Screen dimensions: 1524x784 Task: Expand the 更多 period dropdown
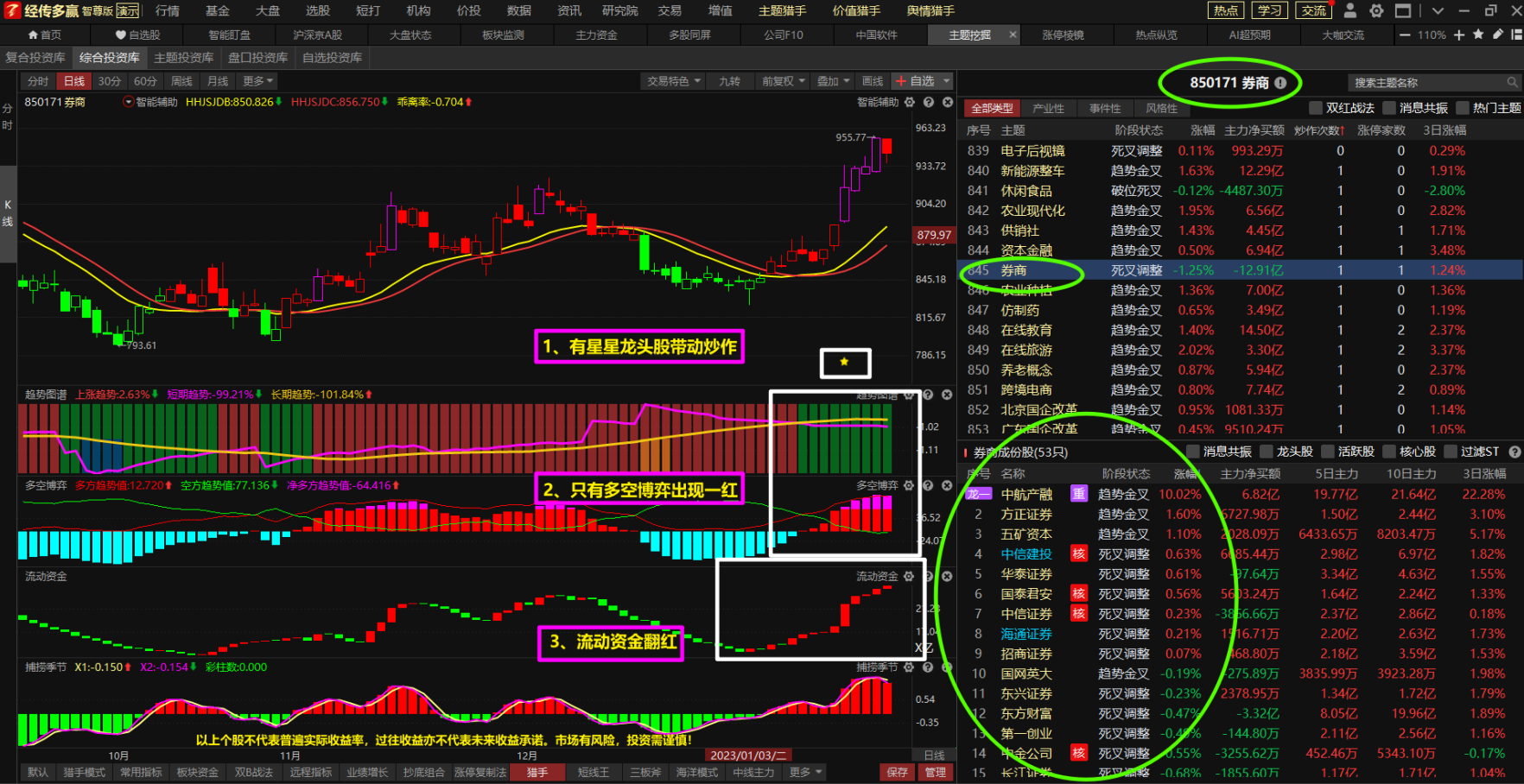tap(257, 81)
